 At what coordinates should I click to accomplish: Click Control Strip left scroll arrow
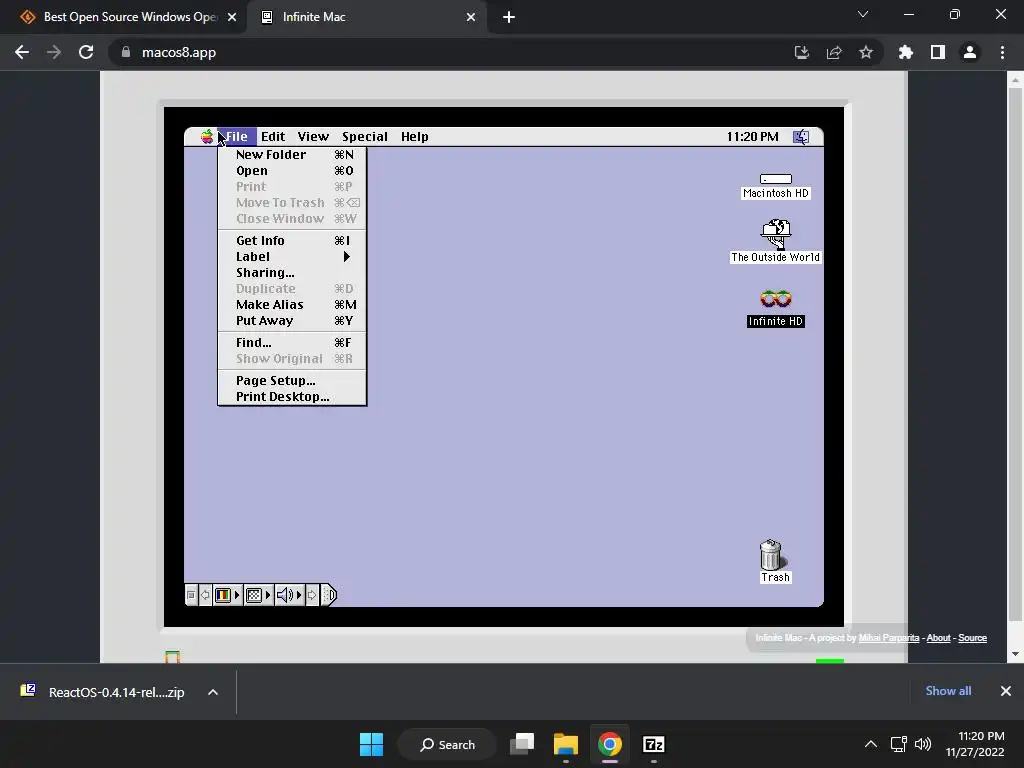pos(205,595)
